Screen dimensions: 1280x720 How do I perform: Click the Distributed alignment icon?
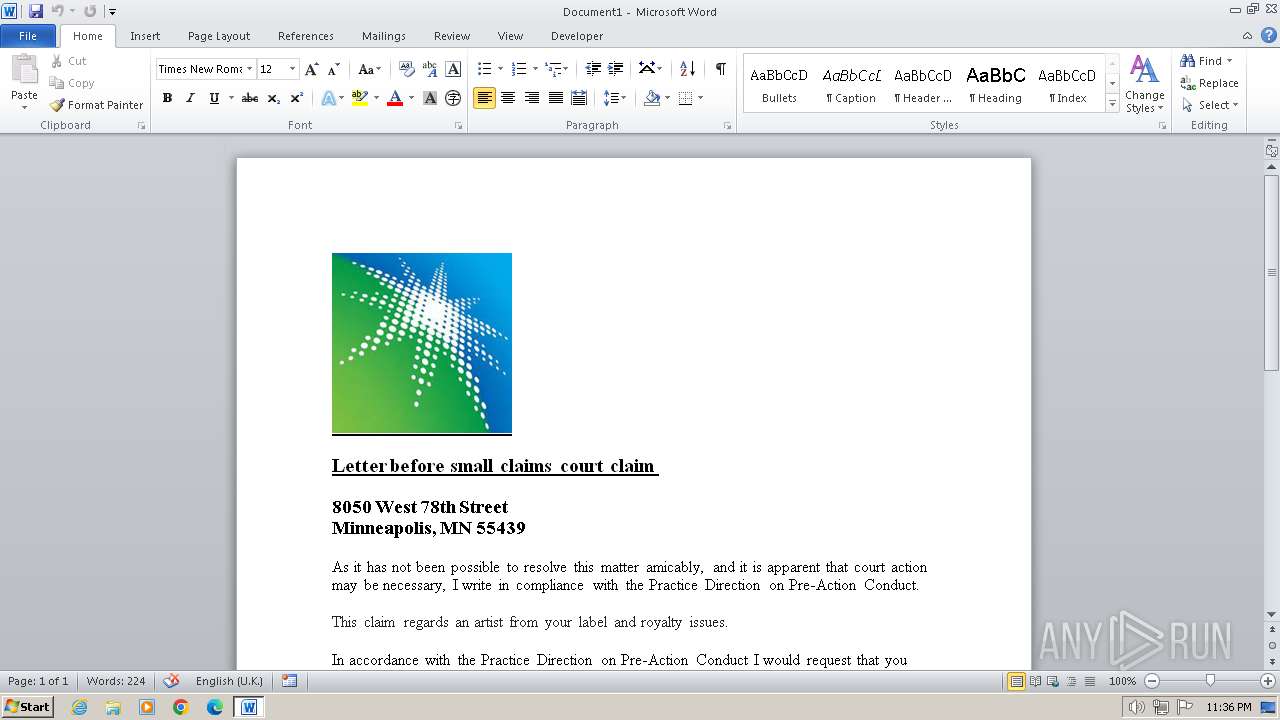(x=579, y=98)
